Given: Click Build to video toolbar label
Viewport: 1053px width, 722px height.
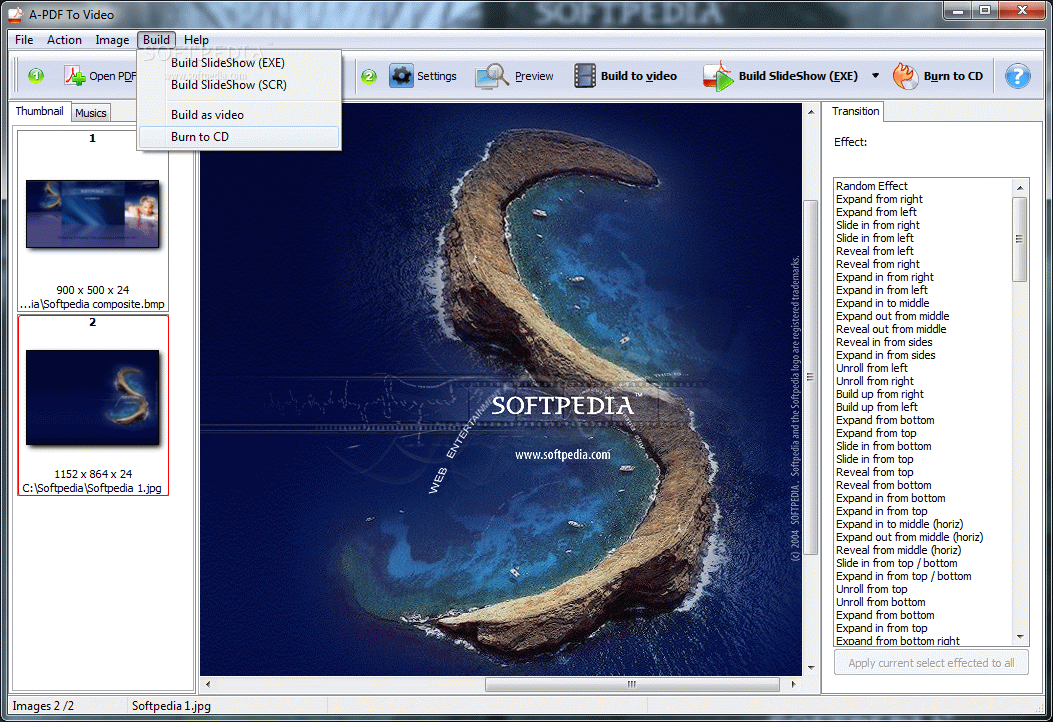Looking at the screenshot, I should [639, 76].
